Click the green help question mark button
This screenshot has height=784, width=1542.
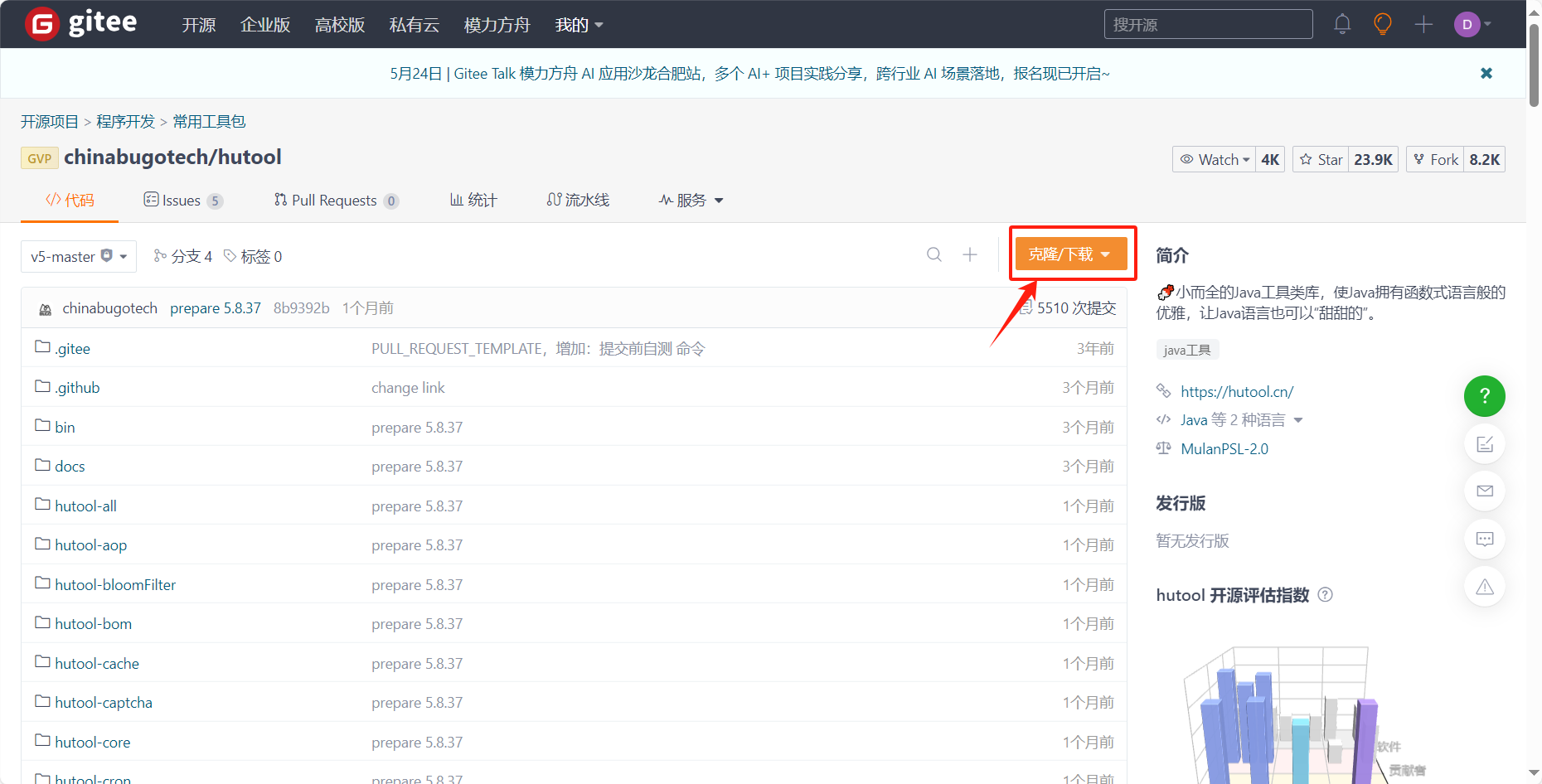tap(1484, 396)
